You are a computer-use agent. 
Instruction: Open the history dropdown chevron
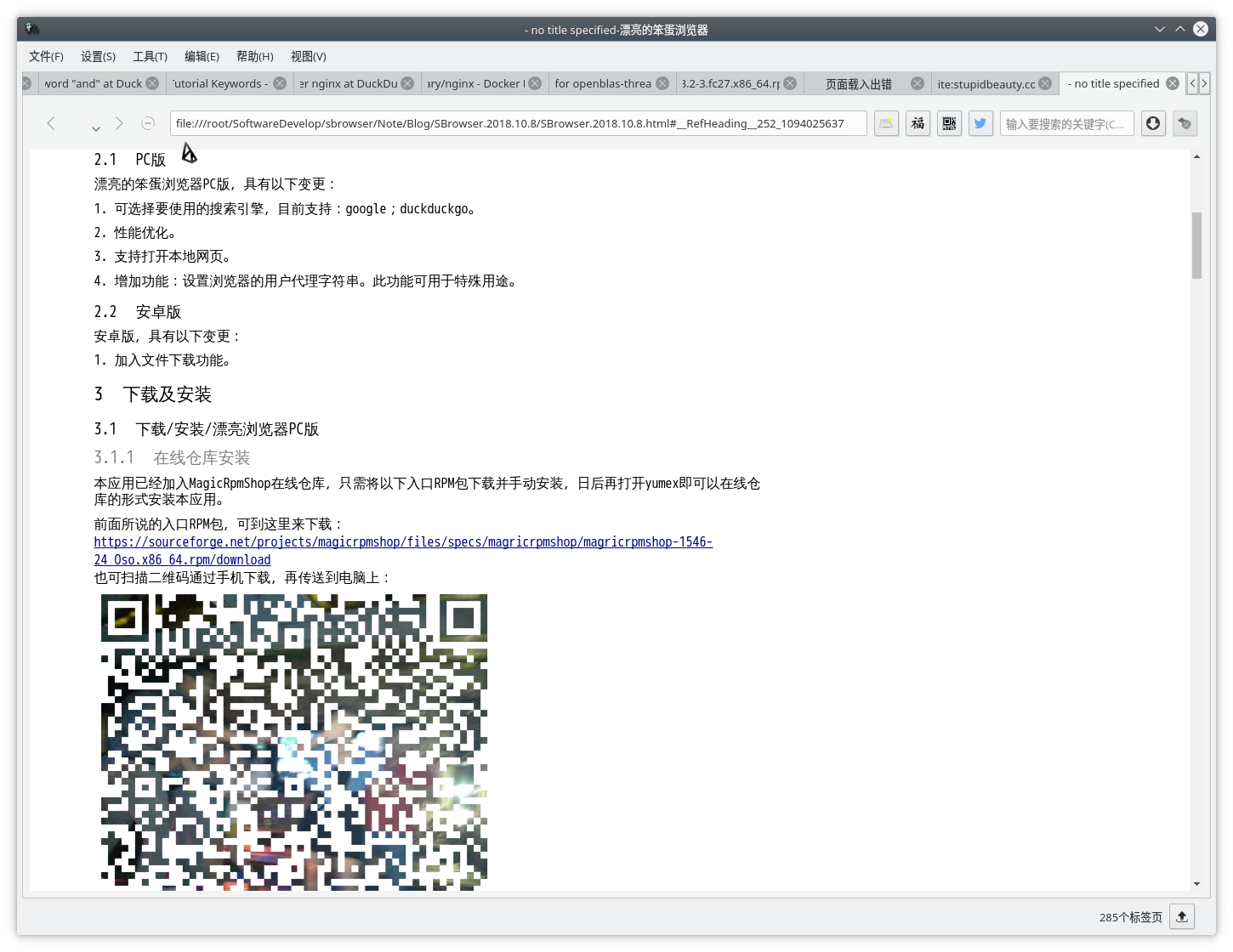tap(96, 128)
